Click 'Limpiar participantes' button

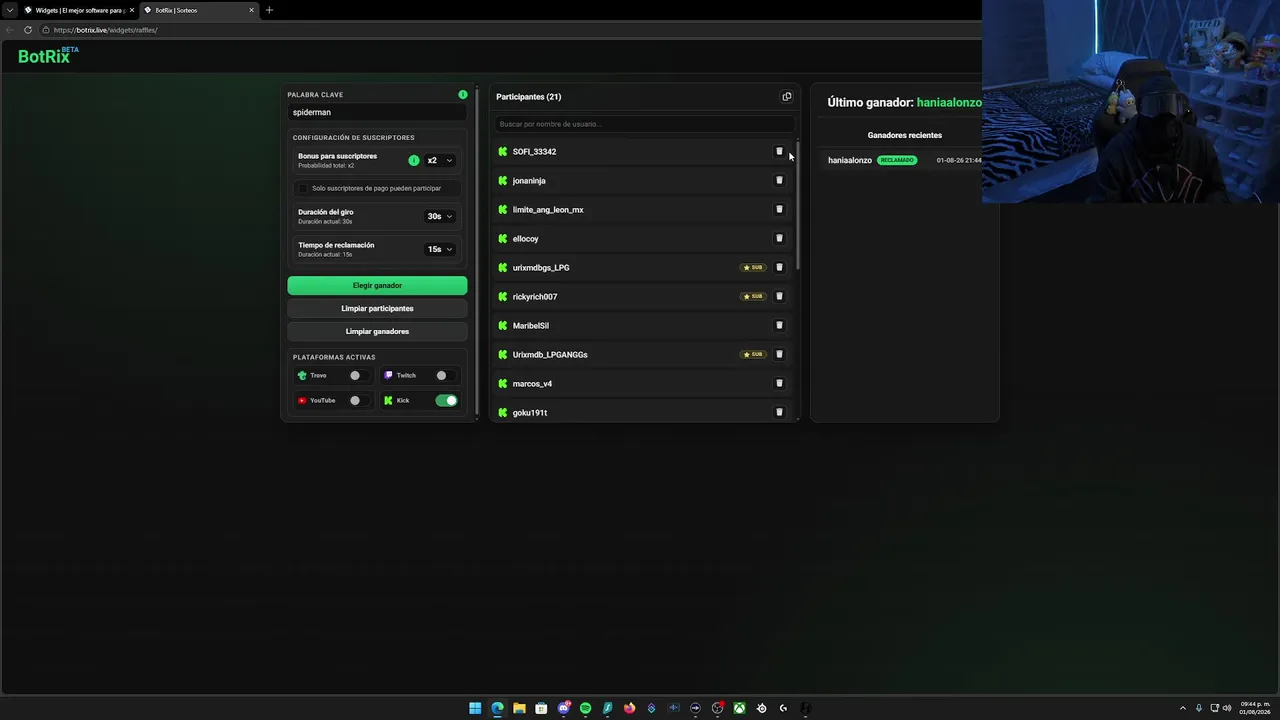point(377,309)
